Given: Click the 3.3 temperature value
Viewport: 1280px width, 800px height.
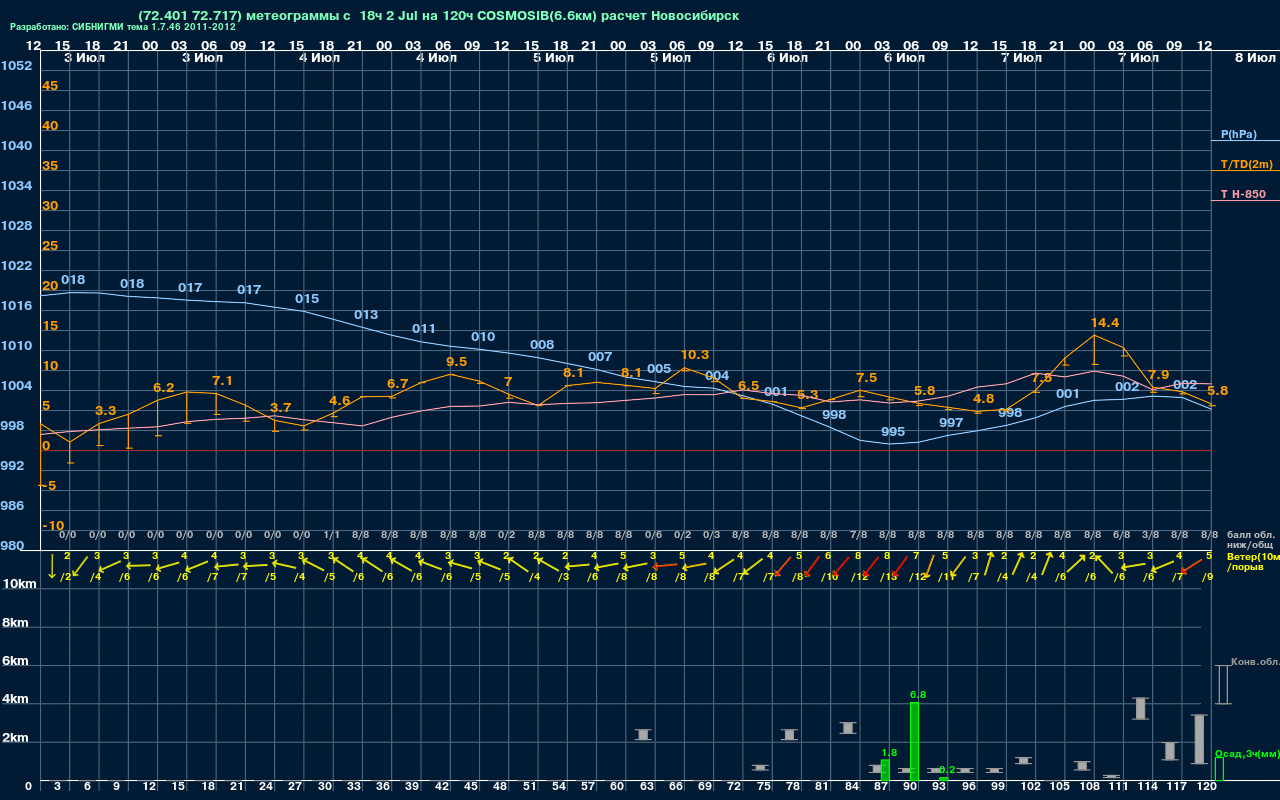Looking at the screenshot, I should click(106, 411).
